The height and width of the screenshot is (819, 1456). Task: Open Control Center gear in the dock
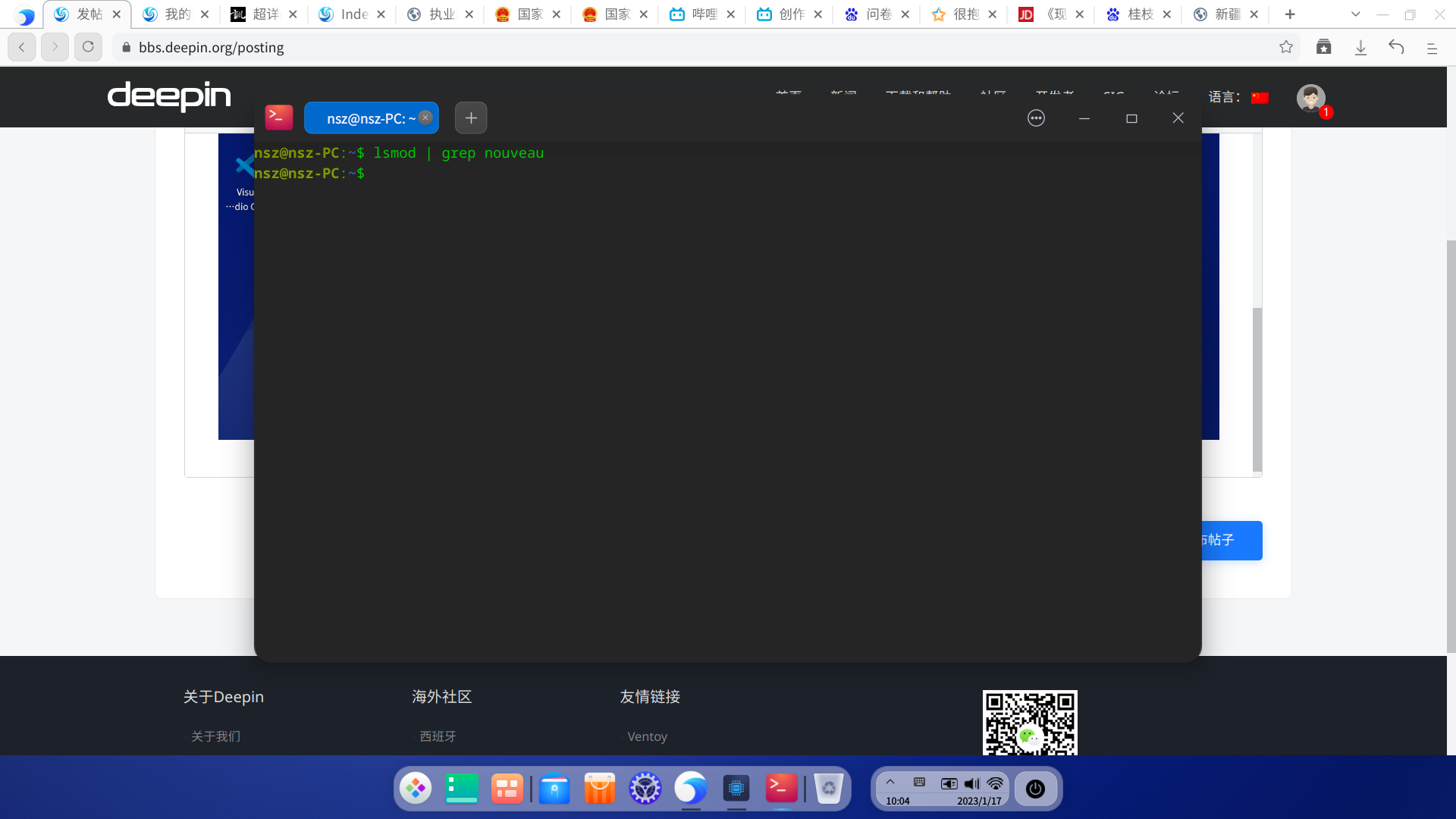tap(645, 789)
